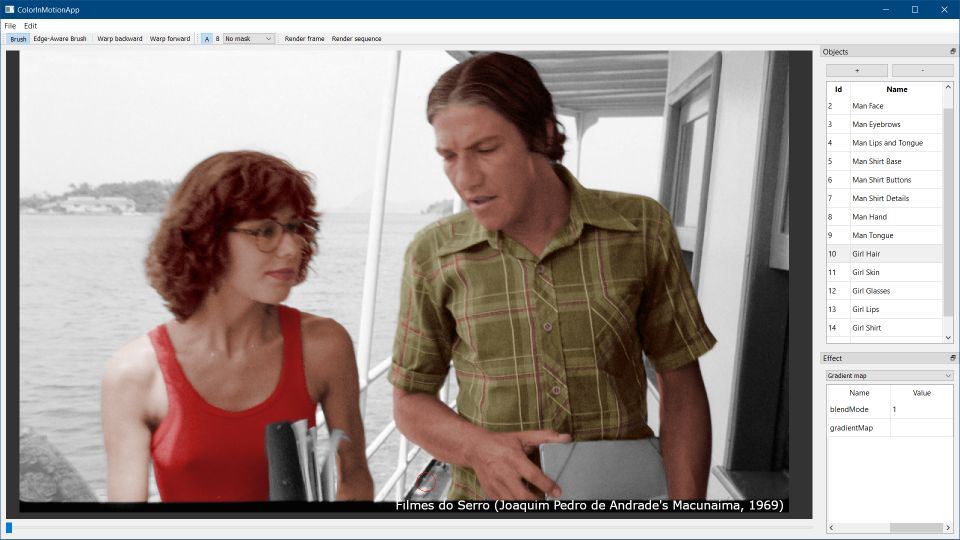Minimize the ColorInMotionApp window

click(x=886, y=9)
